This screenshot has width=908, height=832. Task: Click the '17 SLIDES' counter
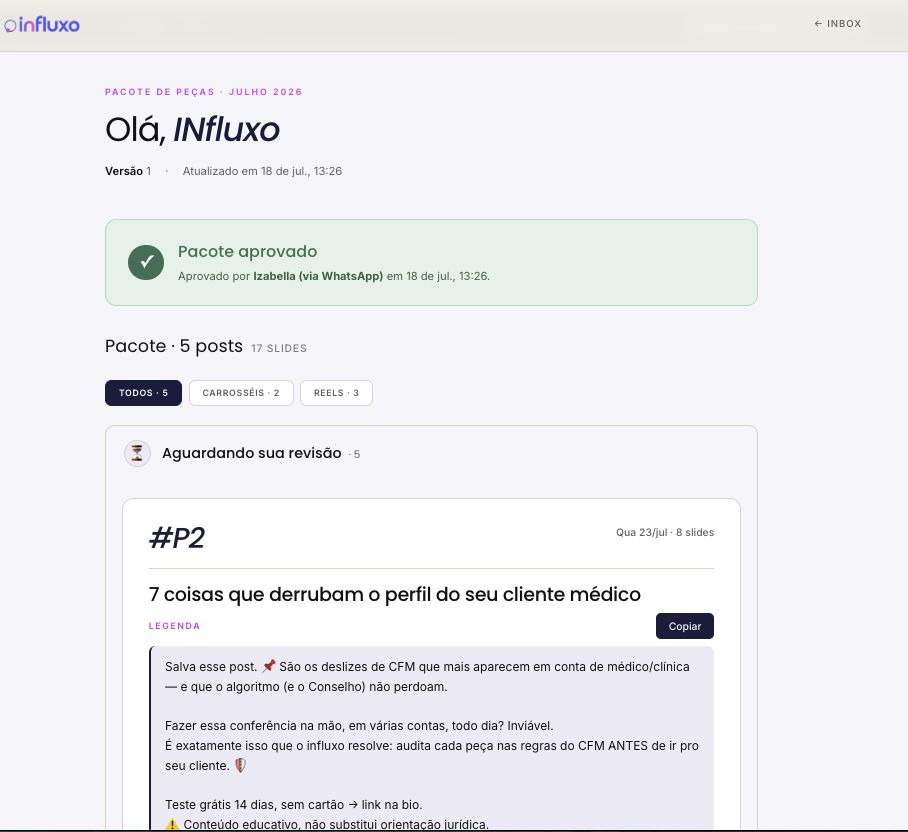point(279,348)
